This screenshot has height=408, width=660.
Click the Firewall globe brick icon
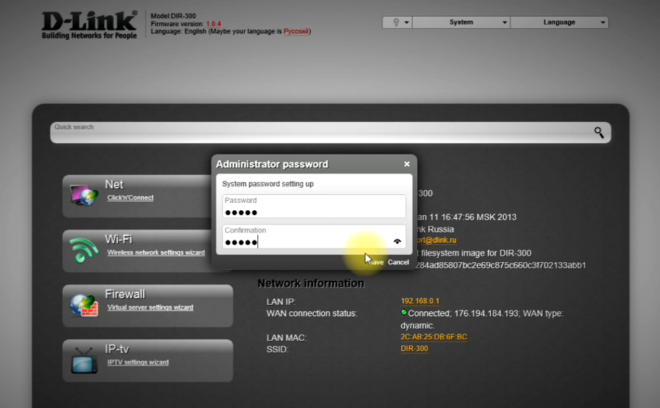(82, 304)
